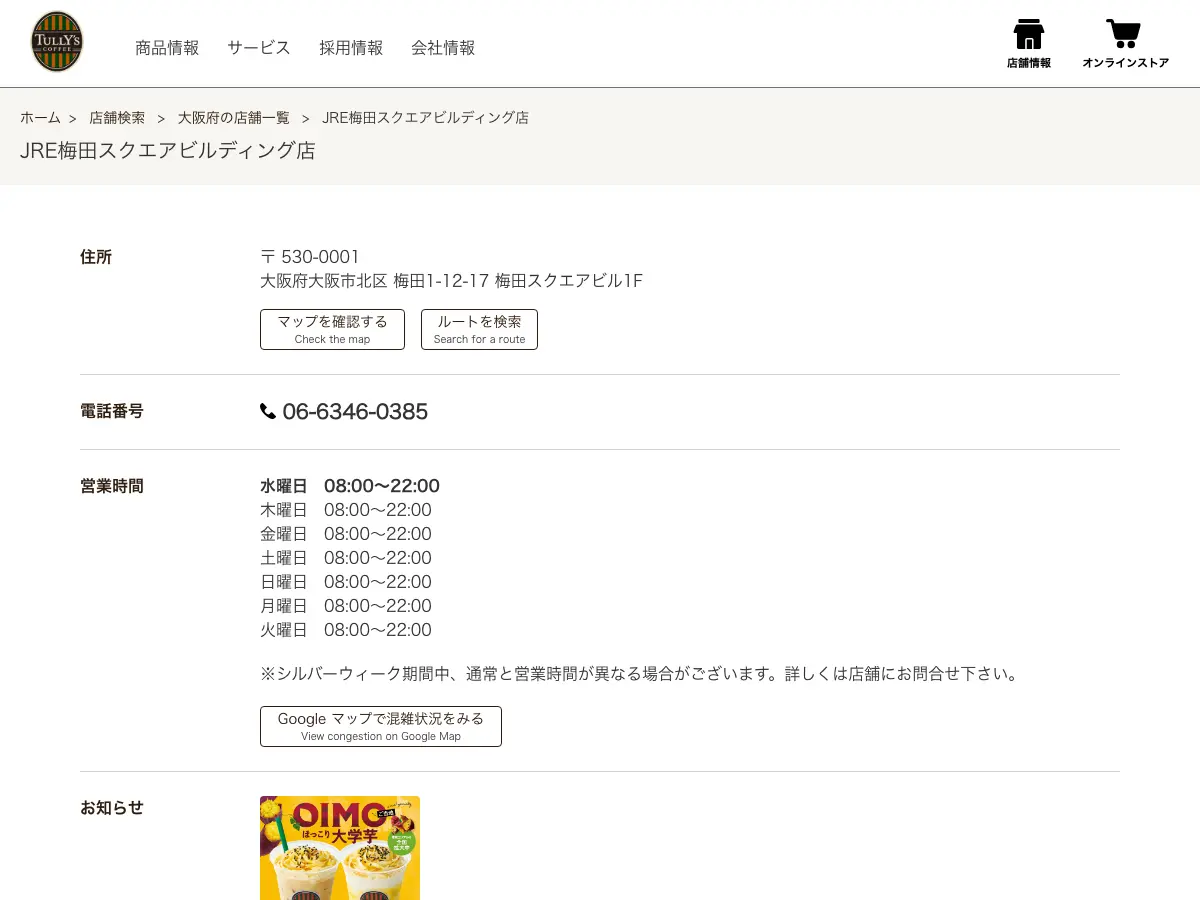Click the 金曜日 hours row

click(346, 534)
